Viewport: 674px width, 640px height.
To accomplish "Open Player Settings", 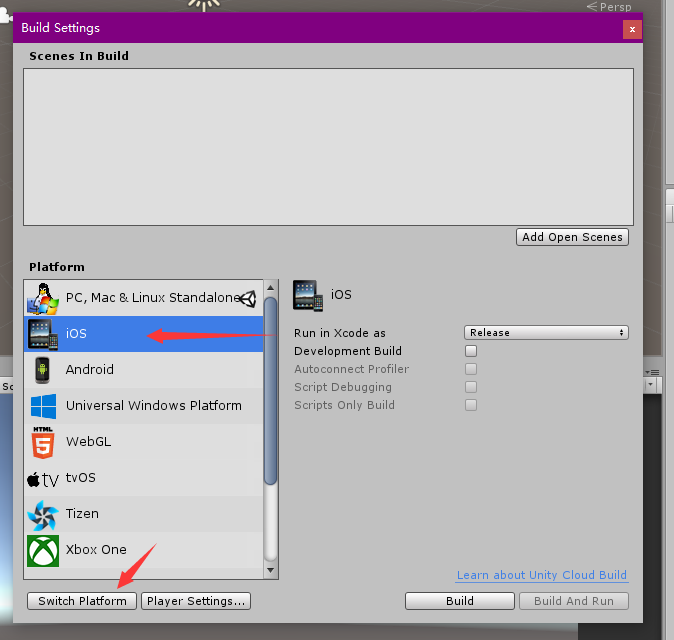I will pyautogui.click(x=195, y=601).
